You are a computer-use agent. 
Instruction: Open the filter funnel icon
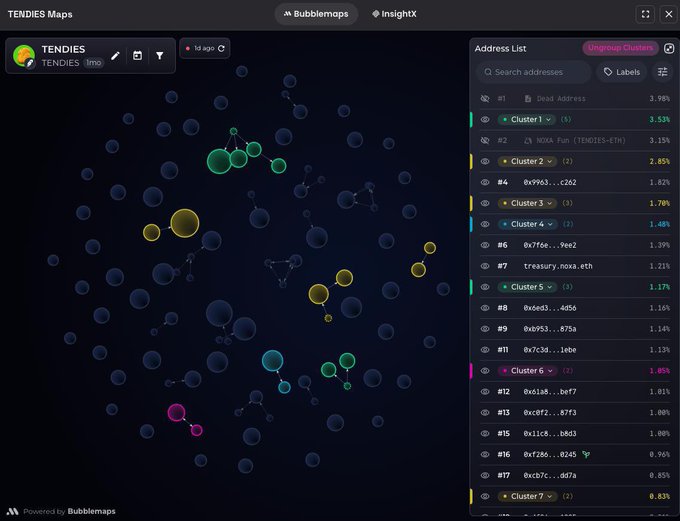click(x=160, y=56)
